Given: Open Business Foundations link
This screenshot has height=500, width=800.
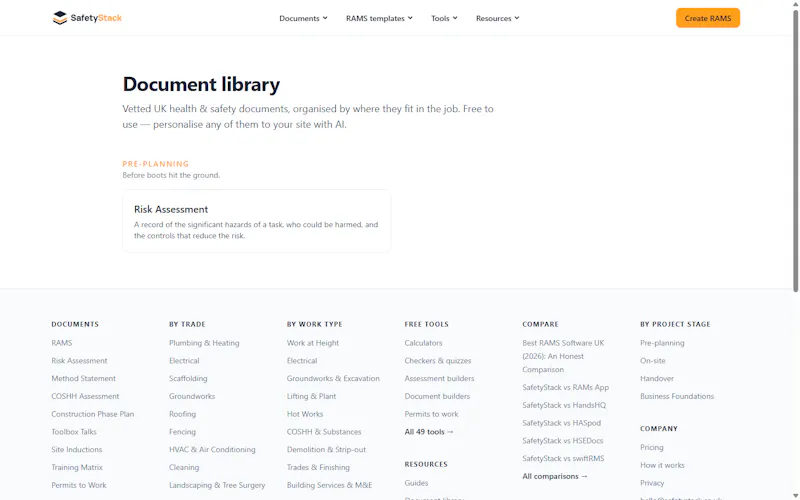Looking at the screenshot, I should click(677, 396).
